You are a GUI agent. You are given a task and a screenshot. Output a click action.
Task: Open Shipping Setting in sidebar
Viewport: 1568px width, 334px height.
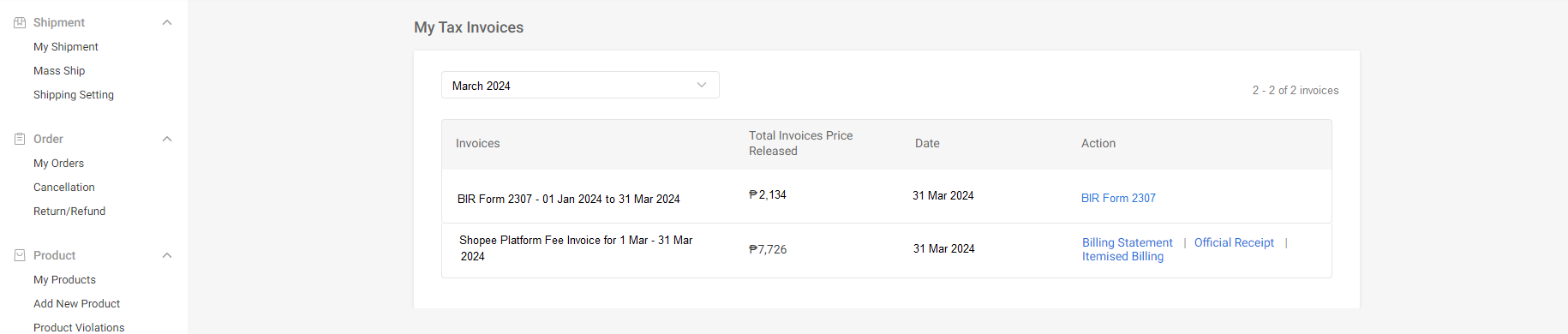tap(74, 95)
